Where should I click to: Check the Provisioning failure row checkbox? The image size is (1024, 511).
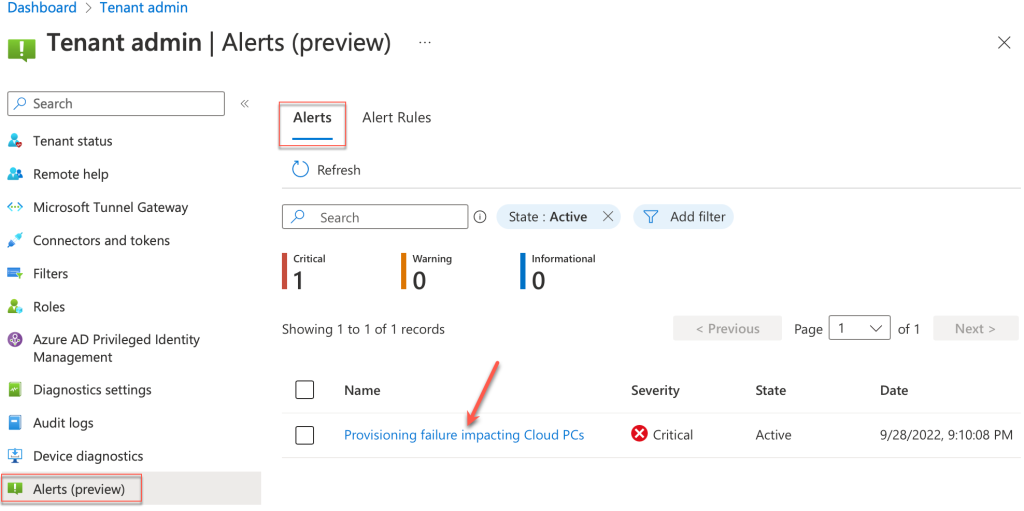point(304,435)
